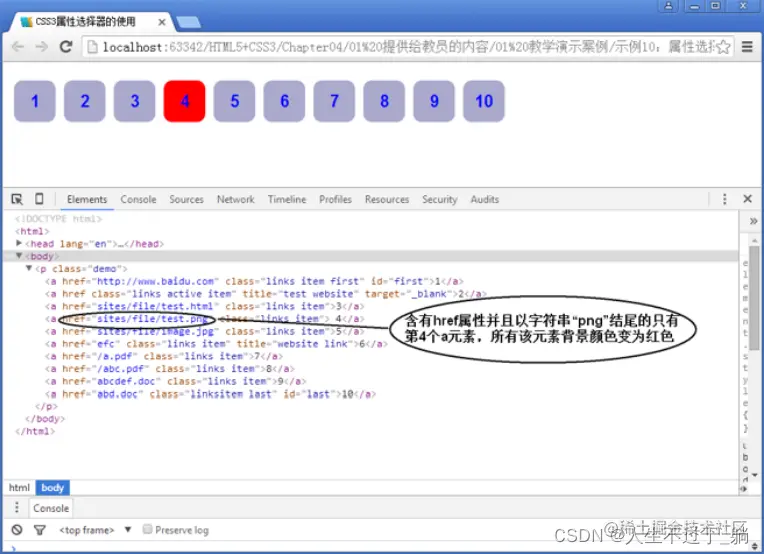764x554 pixels.
Task: Select anchor with image.jpg href
Action: [205, 331]
